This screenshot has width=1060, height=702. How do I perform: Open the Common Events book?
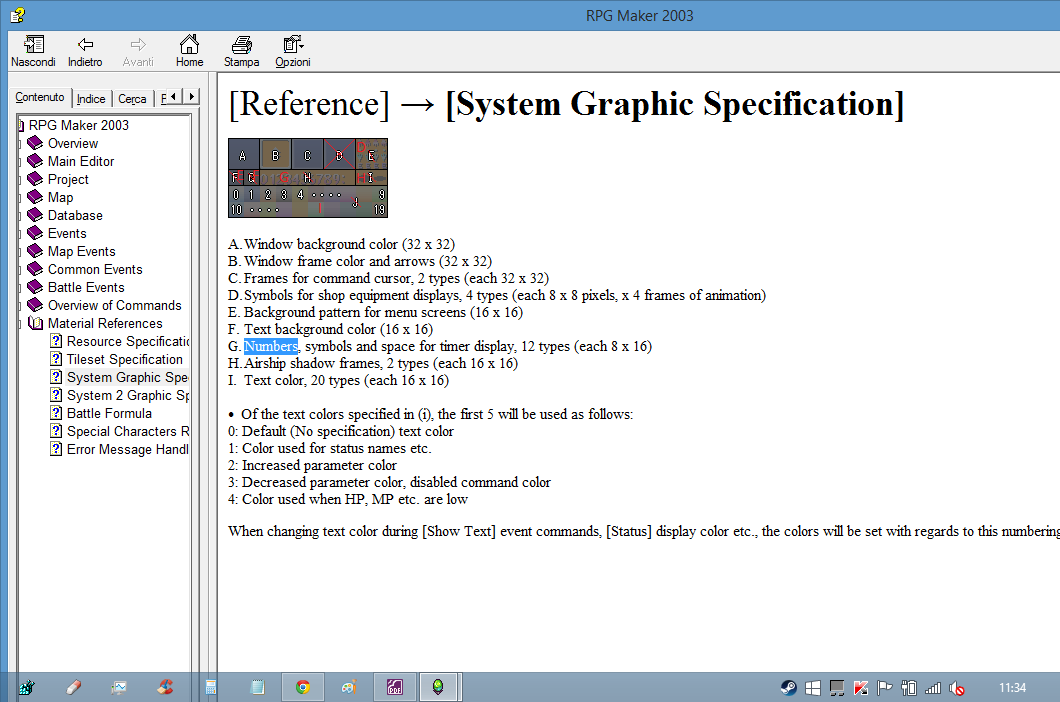[x=95, y=269]
